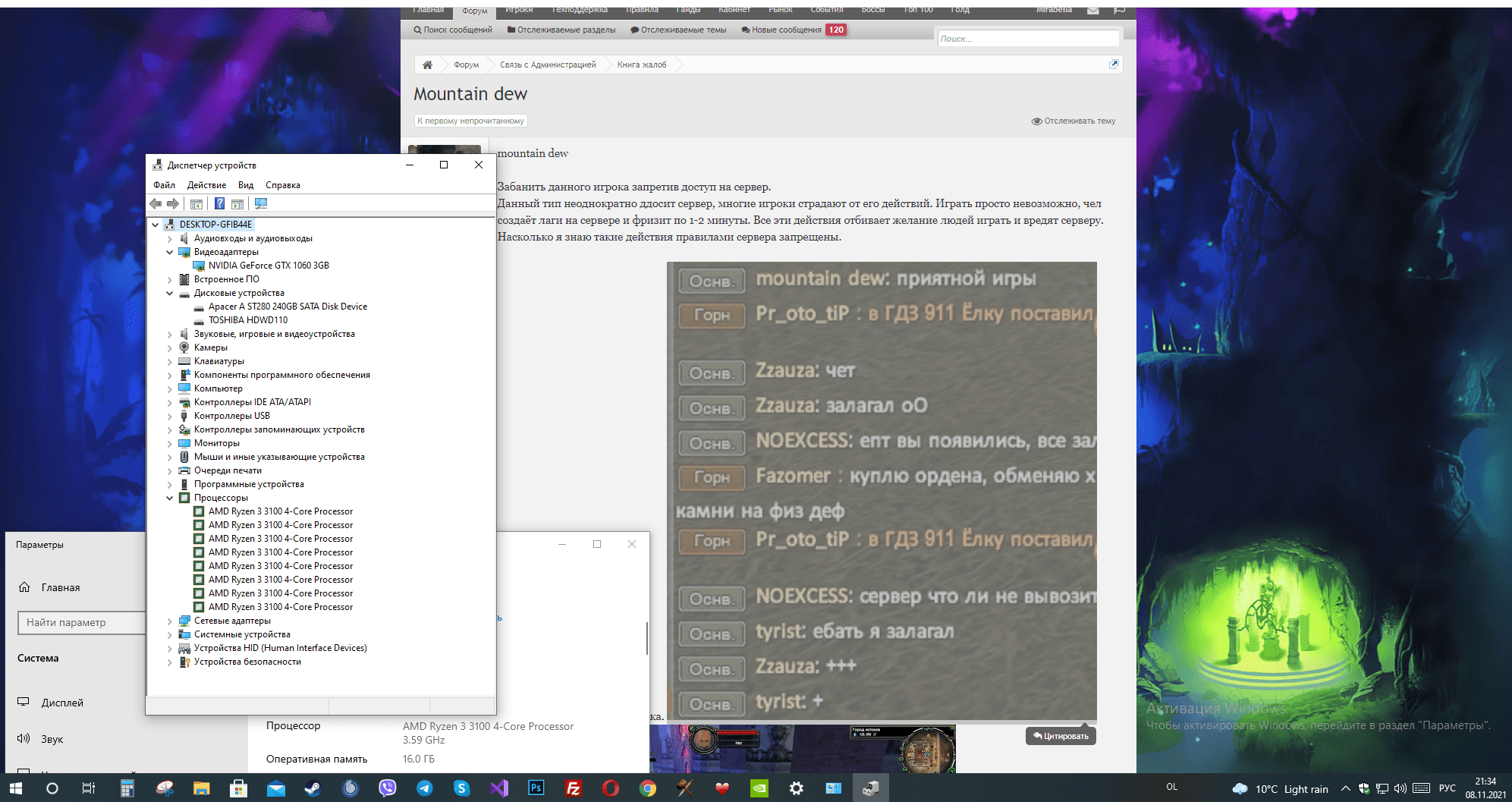The height and width of the screenshot is (802, 1512).
Task: Click the forum breadcrumb home icon
Action: tap(427, 65)
